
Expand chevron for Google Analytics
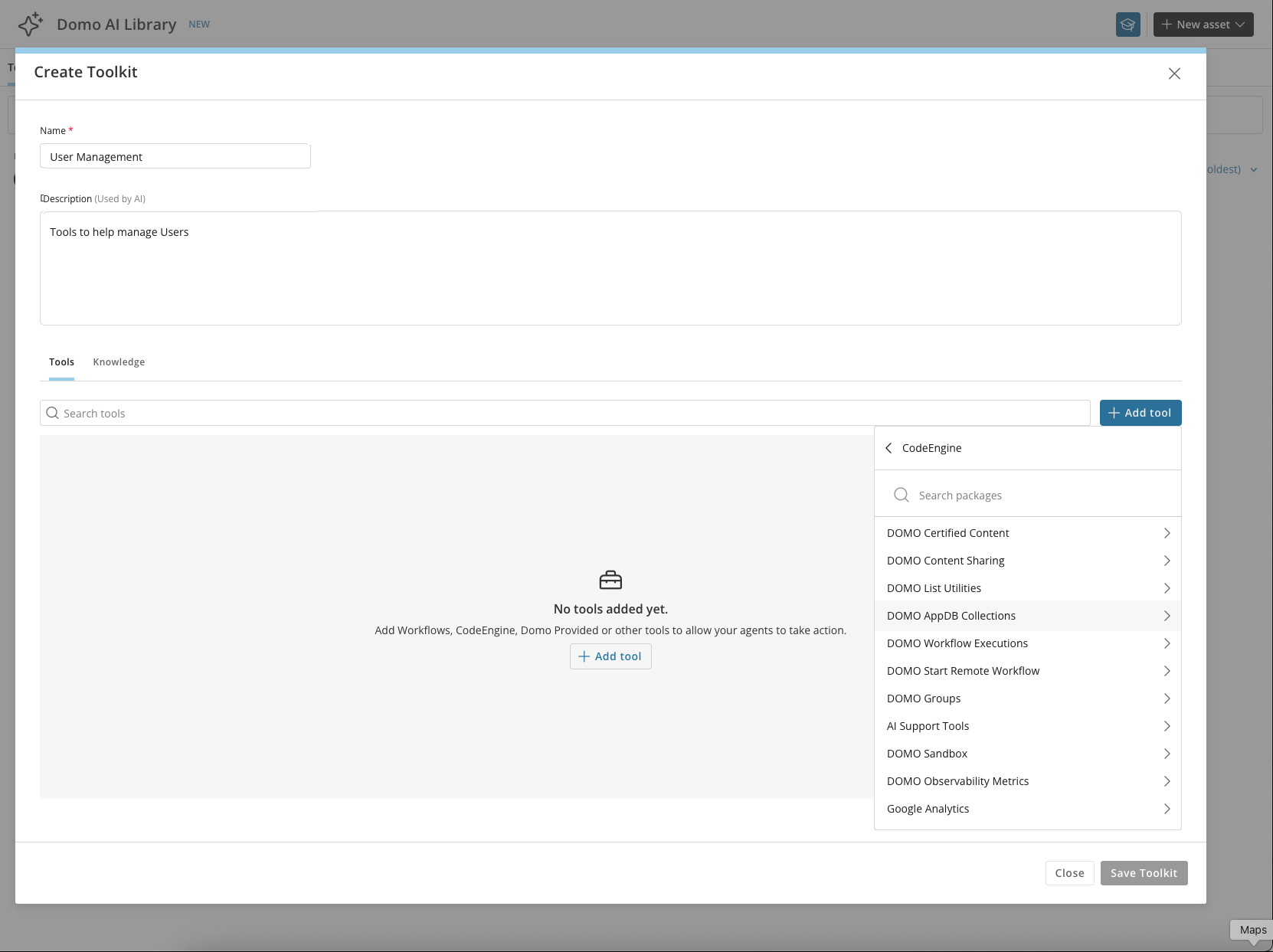pos(1167,809)
